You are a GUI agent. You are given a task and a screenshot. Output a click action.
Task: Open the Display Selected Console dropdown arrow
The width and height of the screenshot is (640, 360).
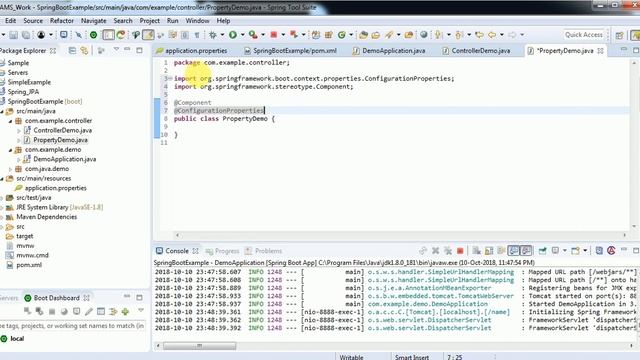564,251
